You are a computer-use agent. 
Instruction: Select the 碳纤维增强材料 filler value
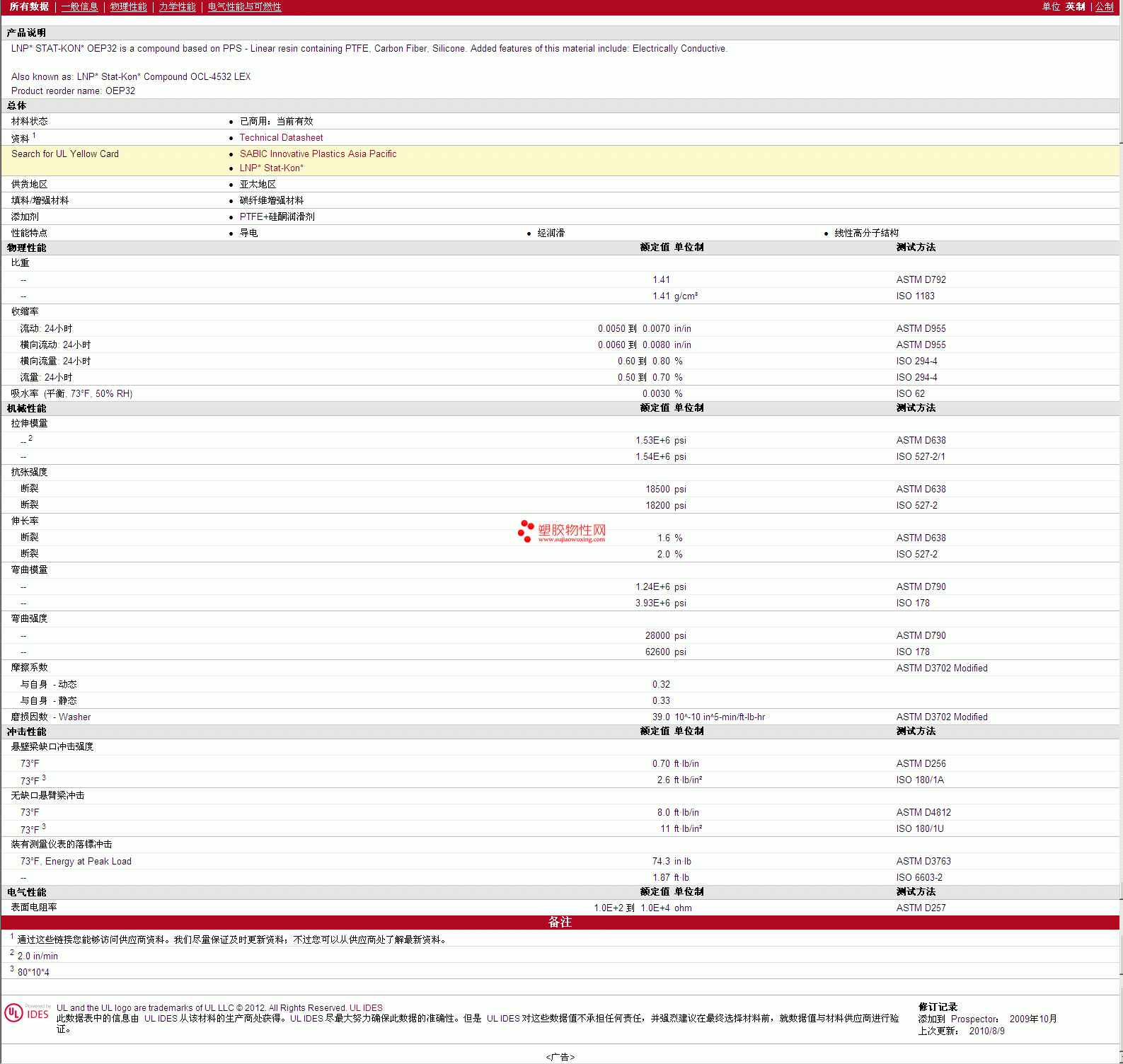pos(272,201)
